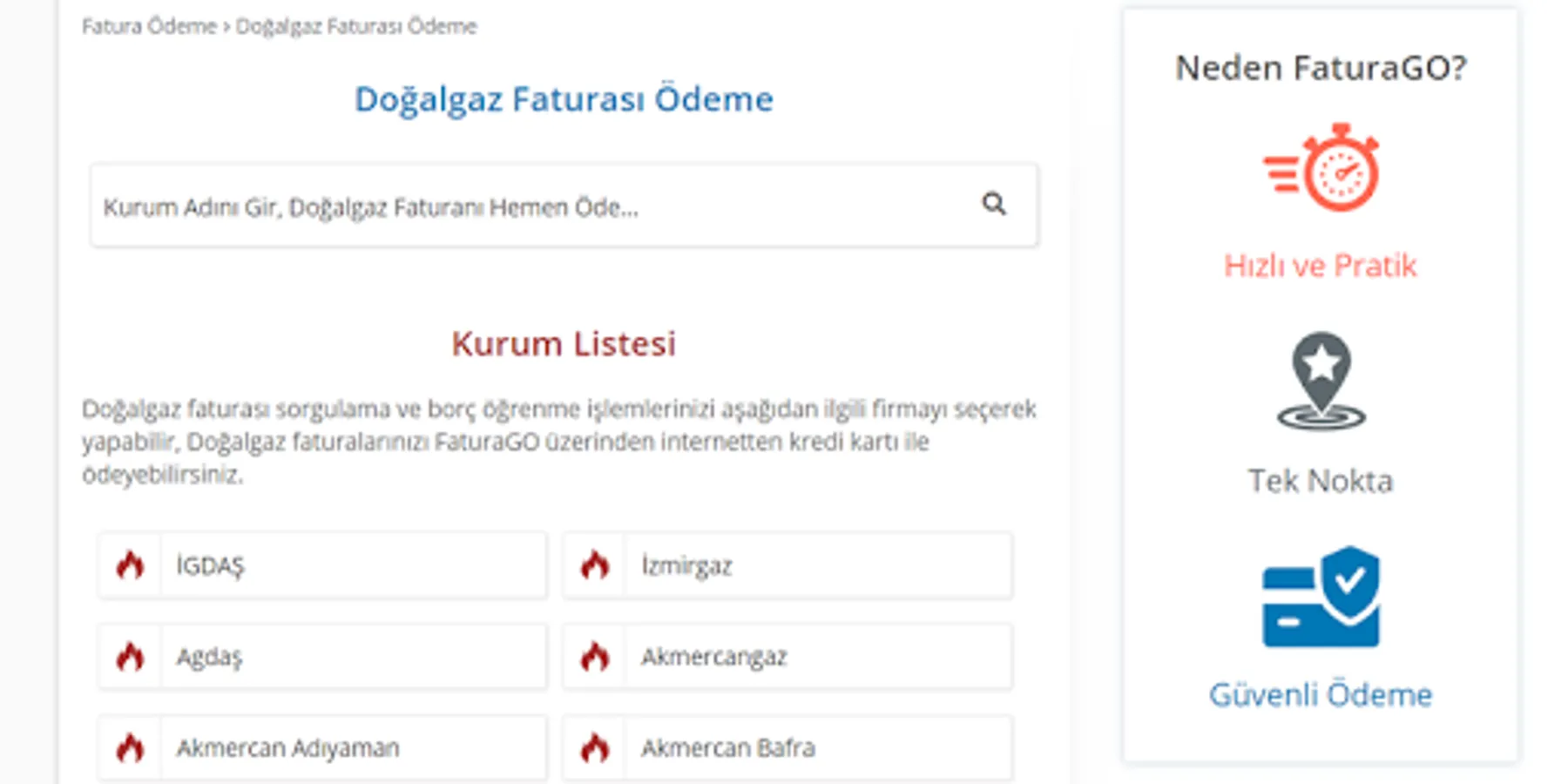The image size is (1568, 784).
Task: Click the Hızlı ve Pratik label
Action: point(1321,266)
